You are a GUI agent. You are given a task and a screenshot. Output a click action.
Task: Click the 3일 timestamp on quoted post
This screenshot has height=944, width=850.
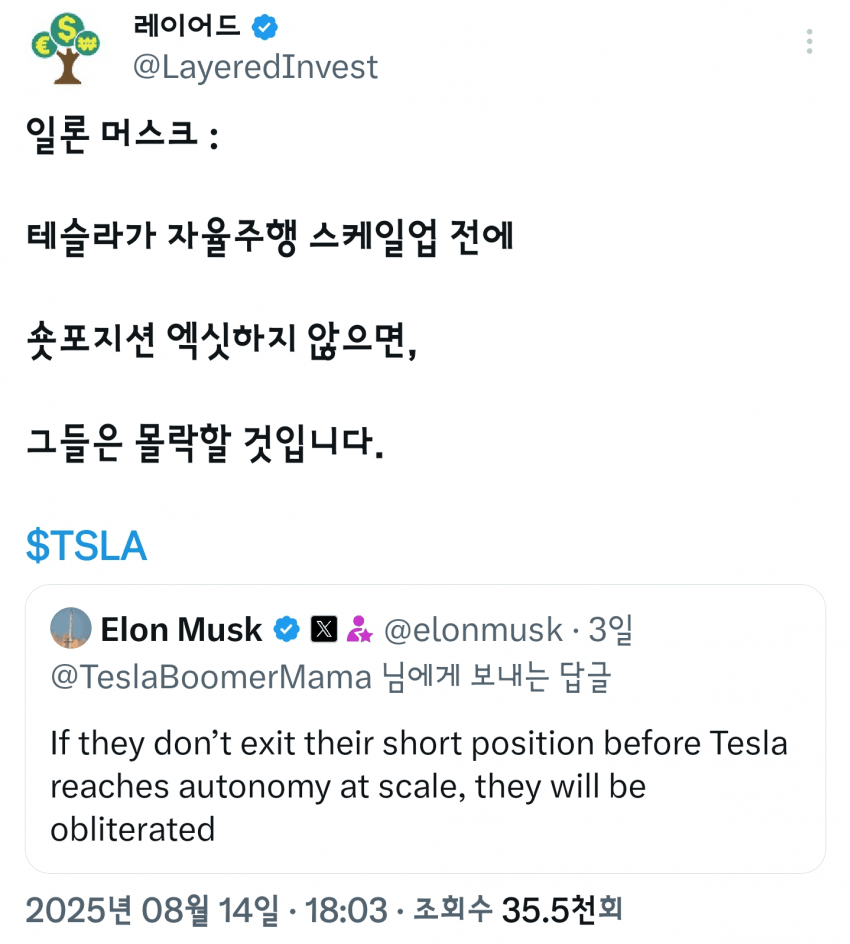610,629
